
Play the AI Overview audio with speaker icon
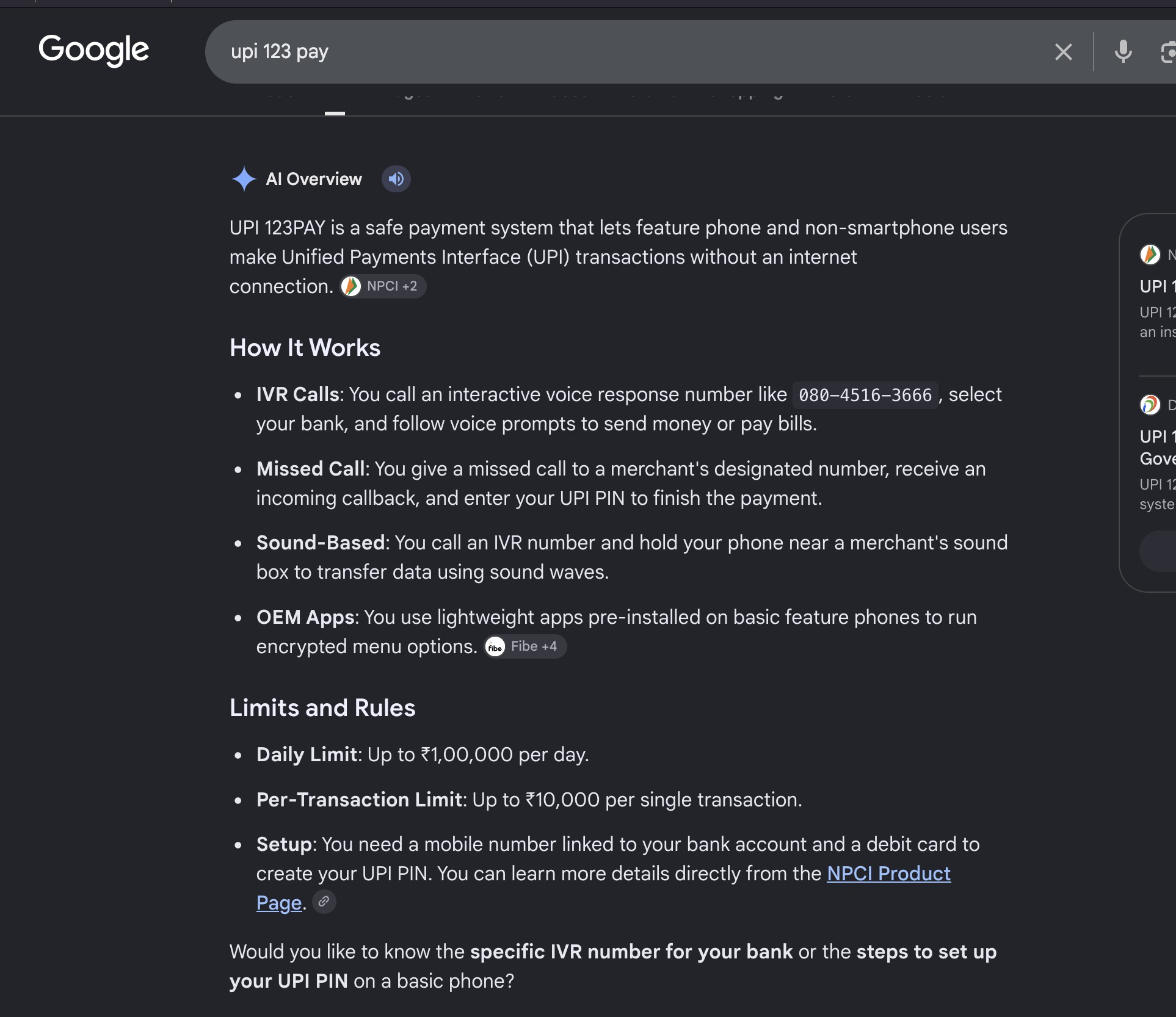pos(396,179)
